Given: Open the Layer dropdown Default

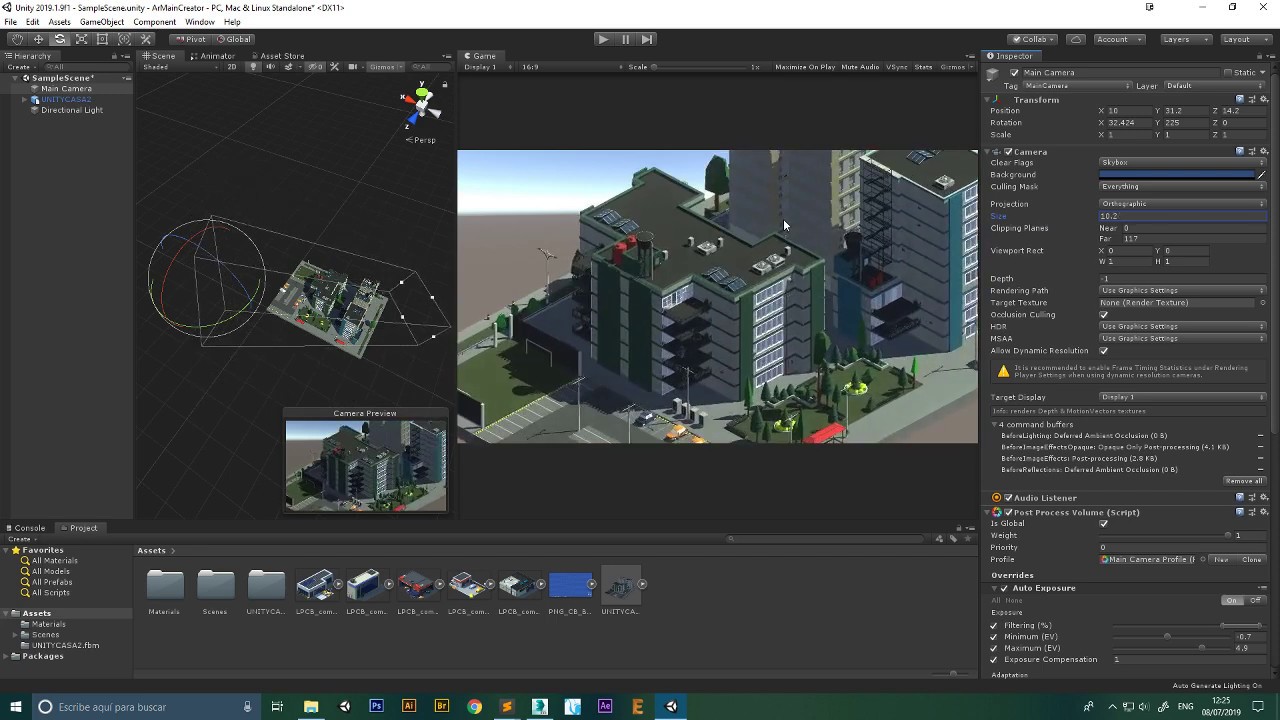Looking at the screenshot, I should (1213, 85).
